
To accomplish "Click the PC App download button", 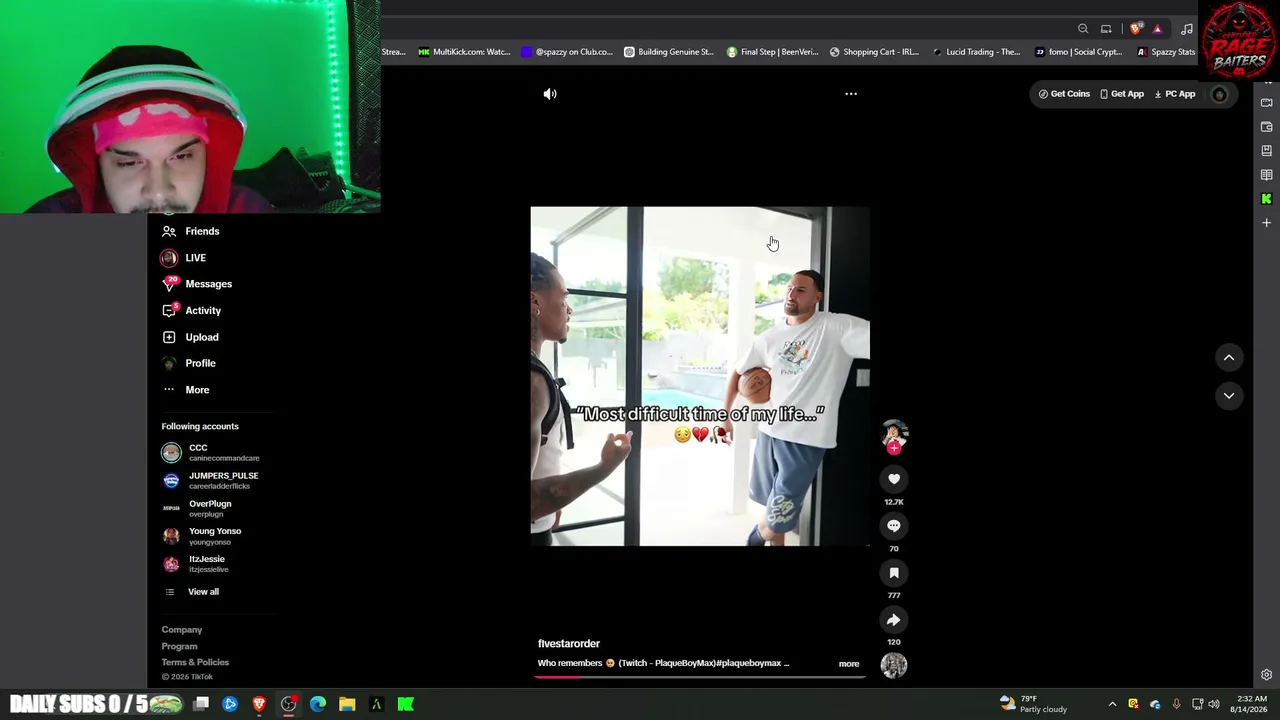I will click(1175, 94).
